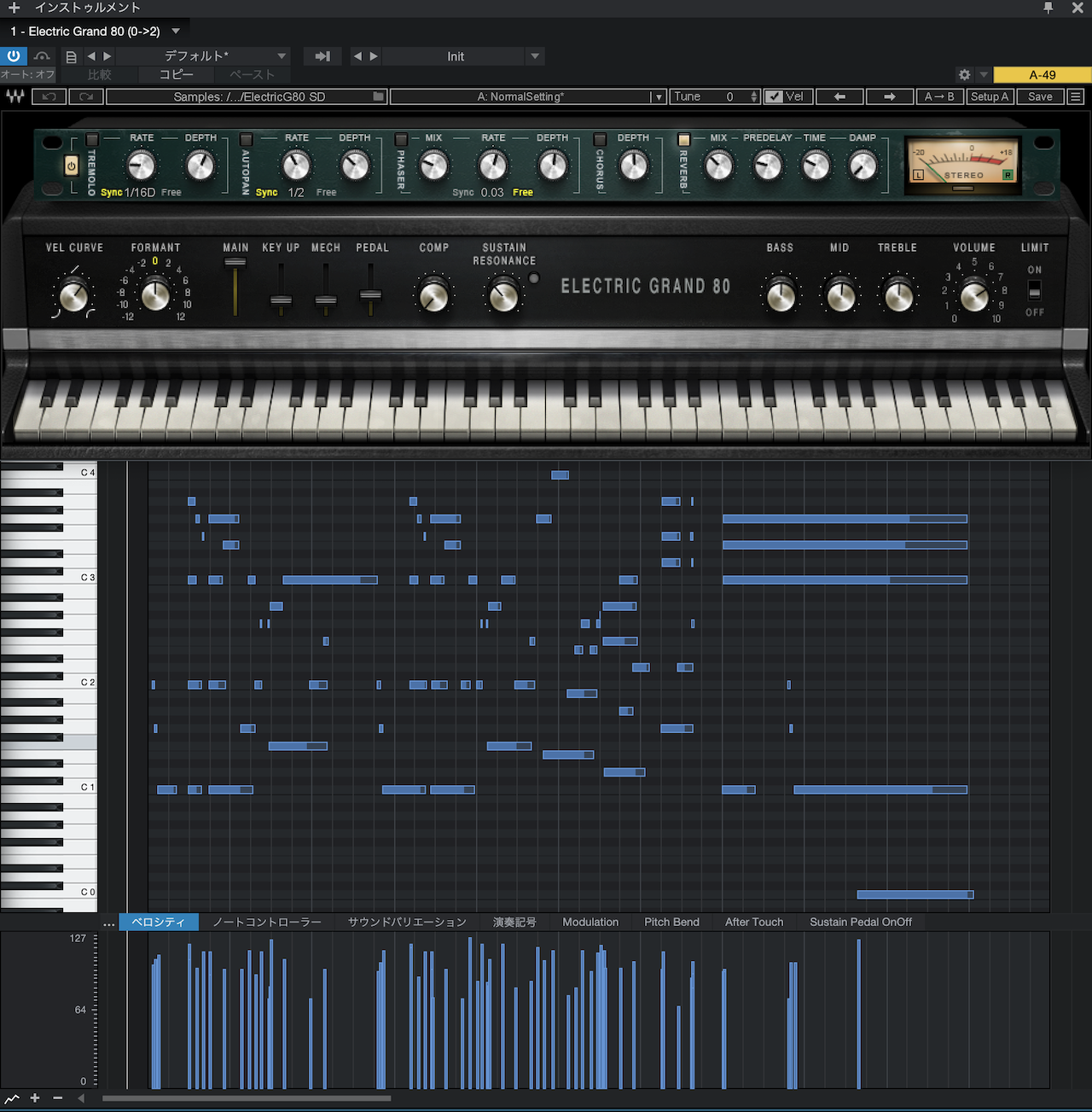This screenshot has height=1112, width=1092.
Task: Adjust the Tune value stepper arrows
Action: pos(754,96)
